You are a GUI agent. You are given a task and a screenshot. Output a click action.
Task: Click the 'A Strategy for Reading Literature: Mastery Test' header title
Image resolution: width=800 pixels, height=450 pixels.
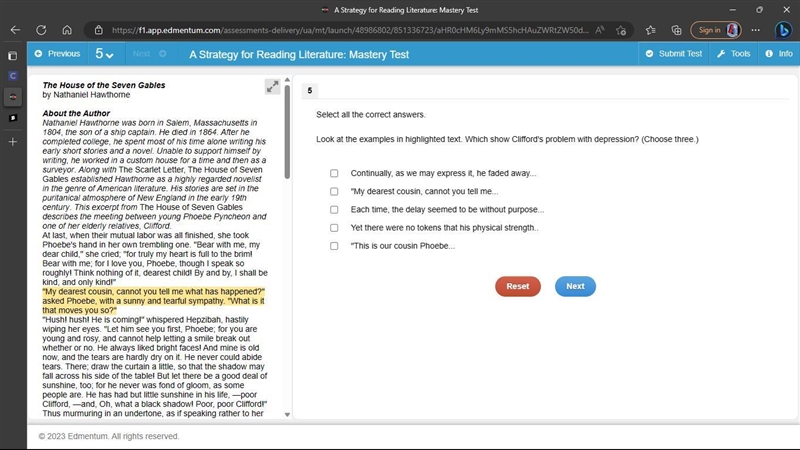[x=299, y=54]
